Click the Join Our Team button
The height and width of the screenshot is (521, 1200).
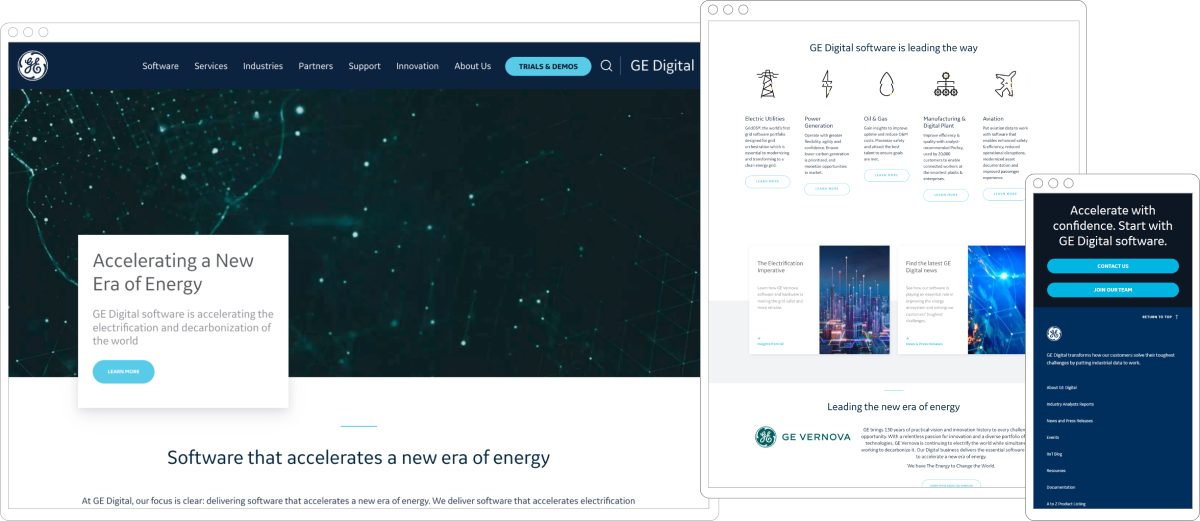pyautogui.click(x=1112, y=290)
